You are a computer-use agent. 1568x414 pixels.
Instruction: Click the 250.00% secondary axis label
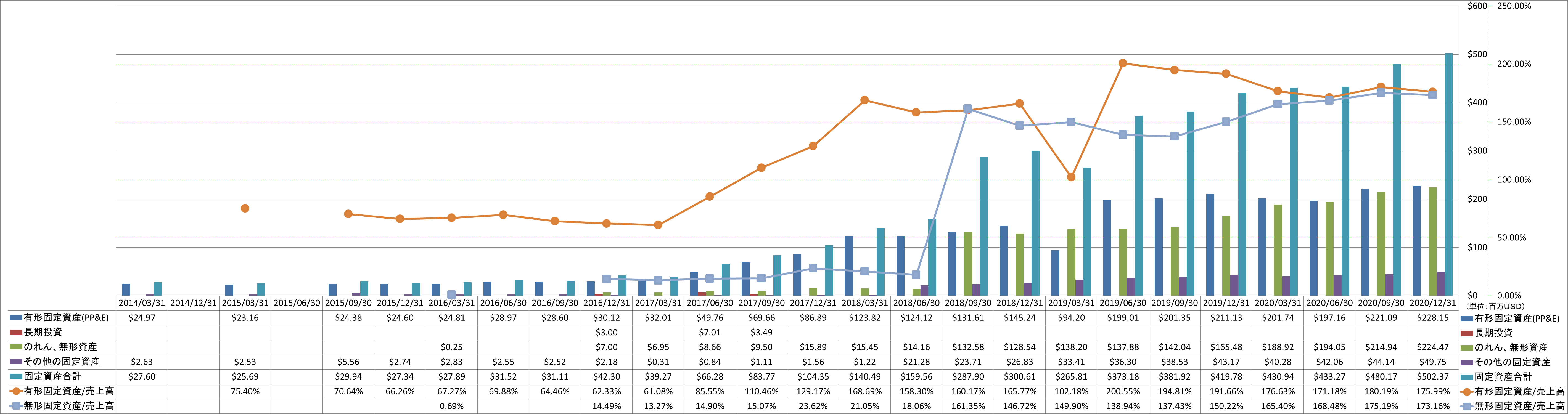(x=1513, y=6)
